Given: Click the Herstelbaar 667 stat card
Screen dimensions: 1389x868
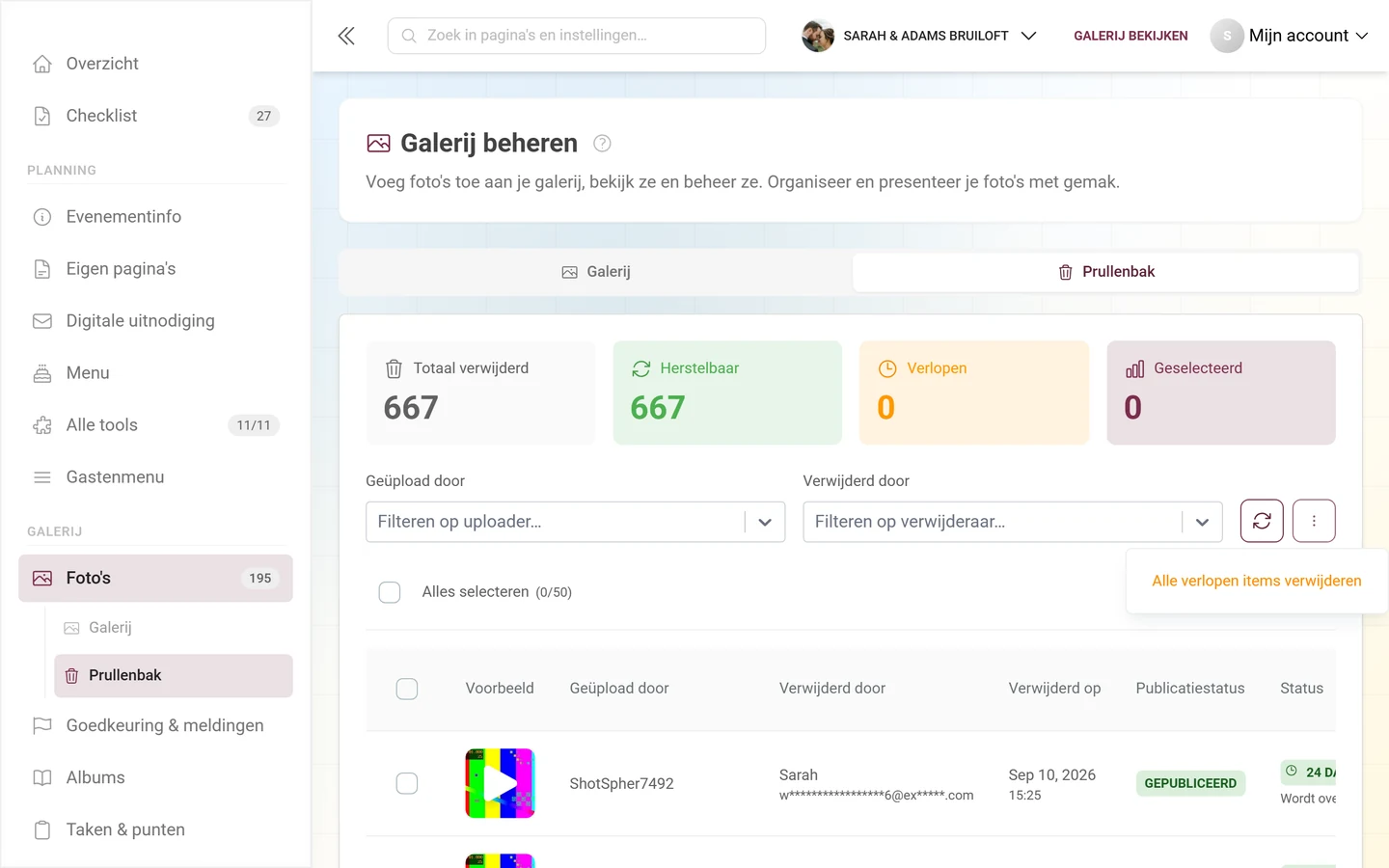Looking at the screenshot, I should pyautogui.click(x=727, y=393).
